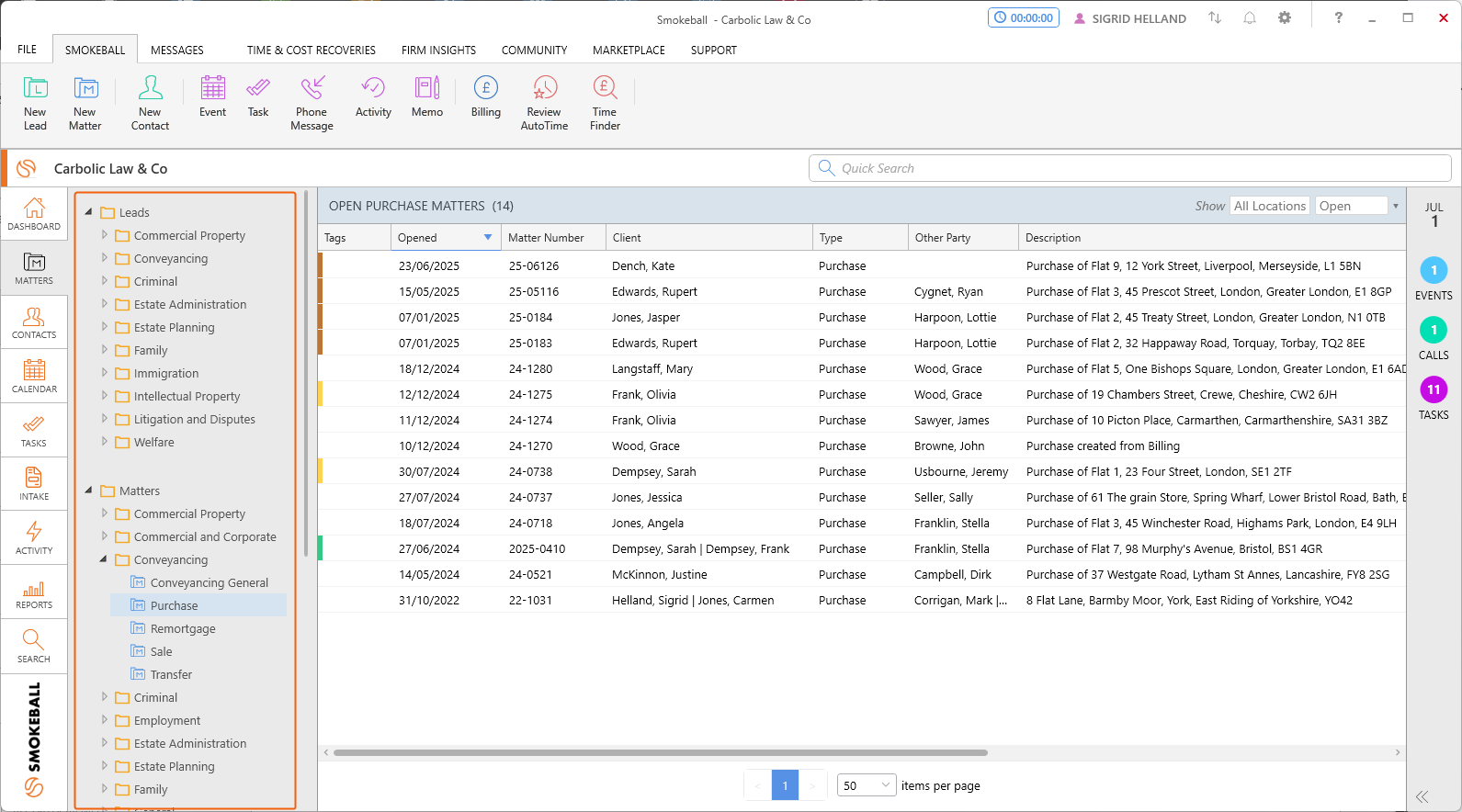
Task: Click the New Matter ribbon icon
Action: pos(85,103)
